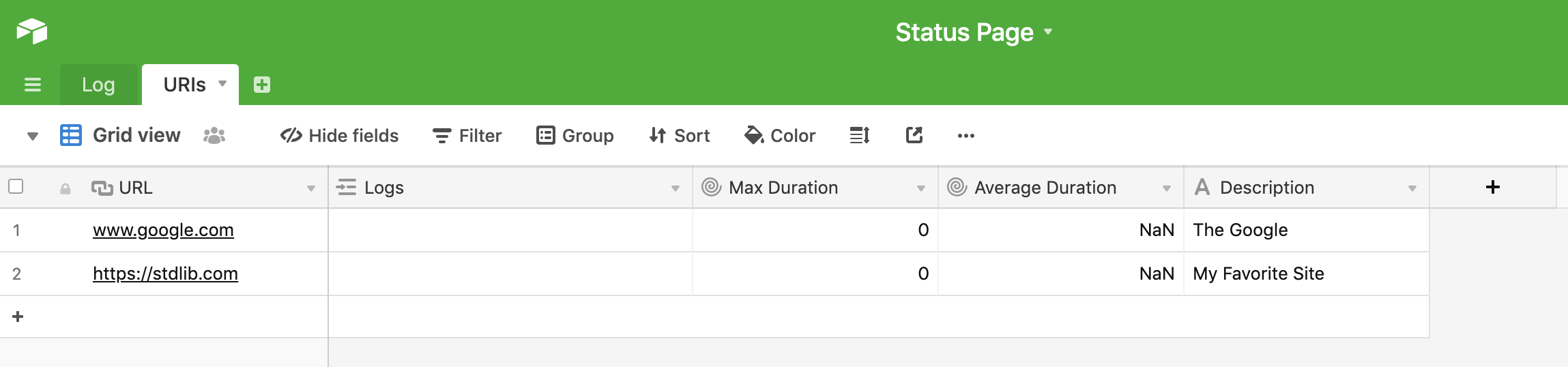
Task: Open the Description field dropdown arrow
Action: 1412,188
